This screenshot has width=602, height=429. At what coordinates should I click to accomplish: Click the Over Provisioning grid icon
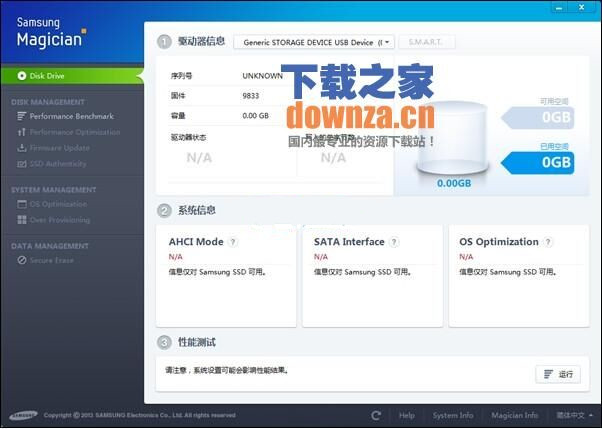(22, 220)
